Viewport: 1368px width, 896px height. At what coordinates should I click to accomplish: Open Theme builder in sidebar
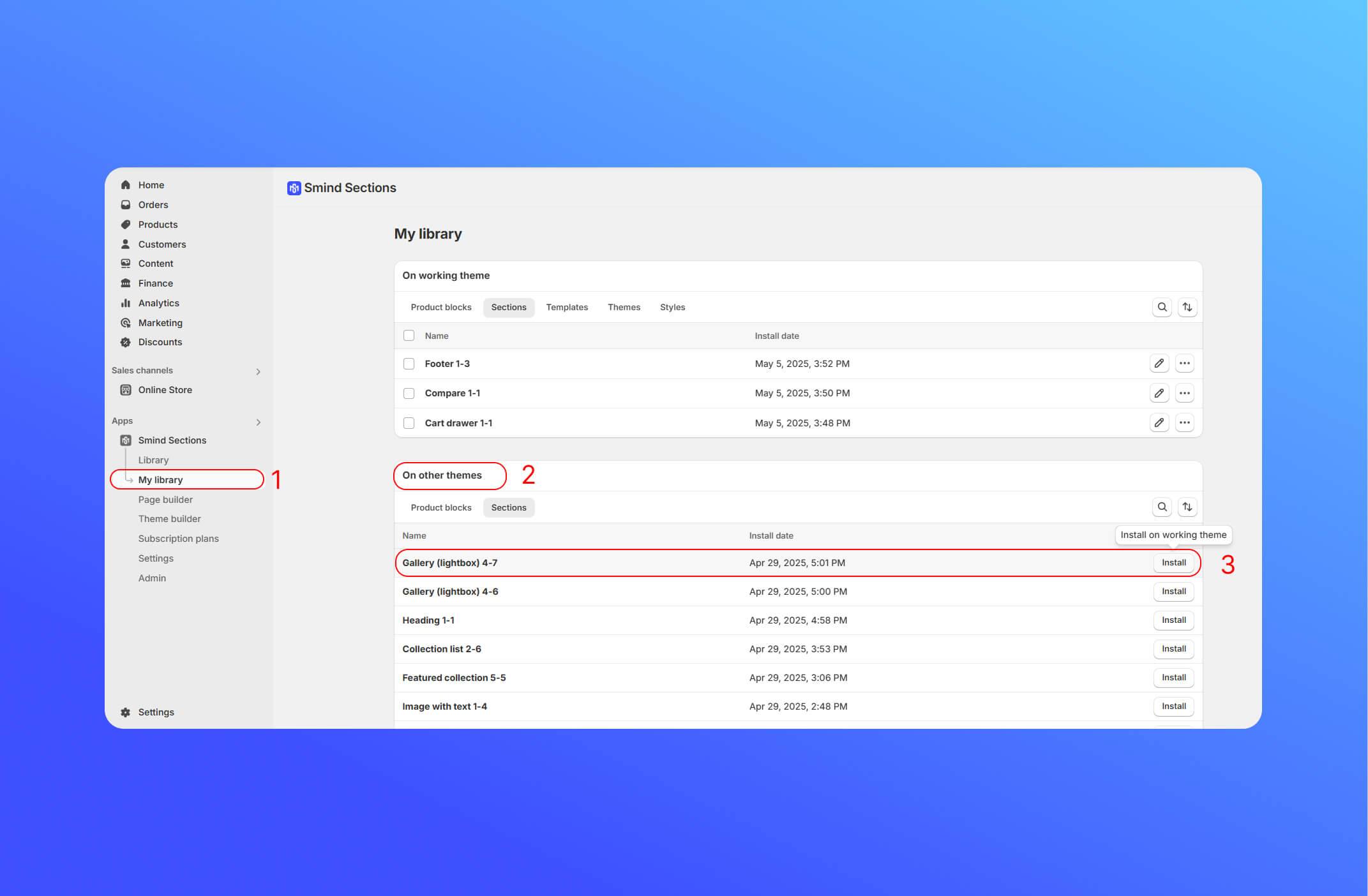pos(169,519)
